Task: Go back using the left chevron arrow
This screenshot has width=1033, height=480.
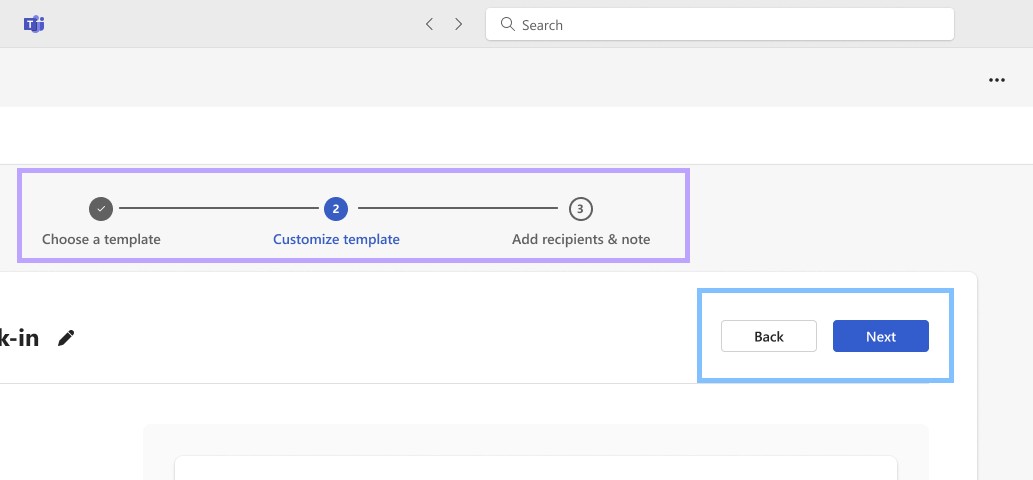Action: pyautogui.click(x=429, y=24)
